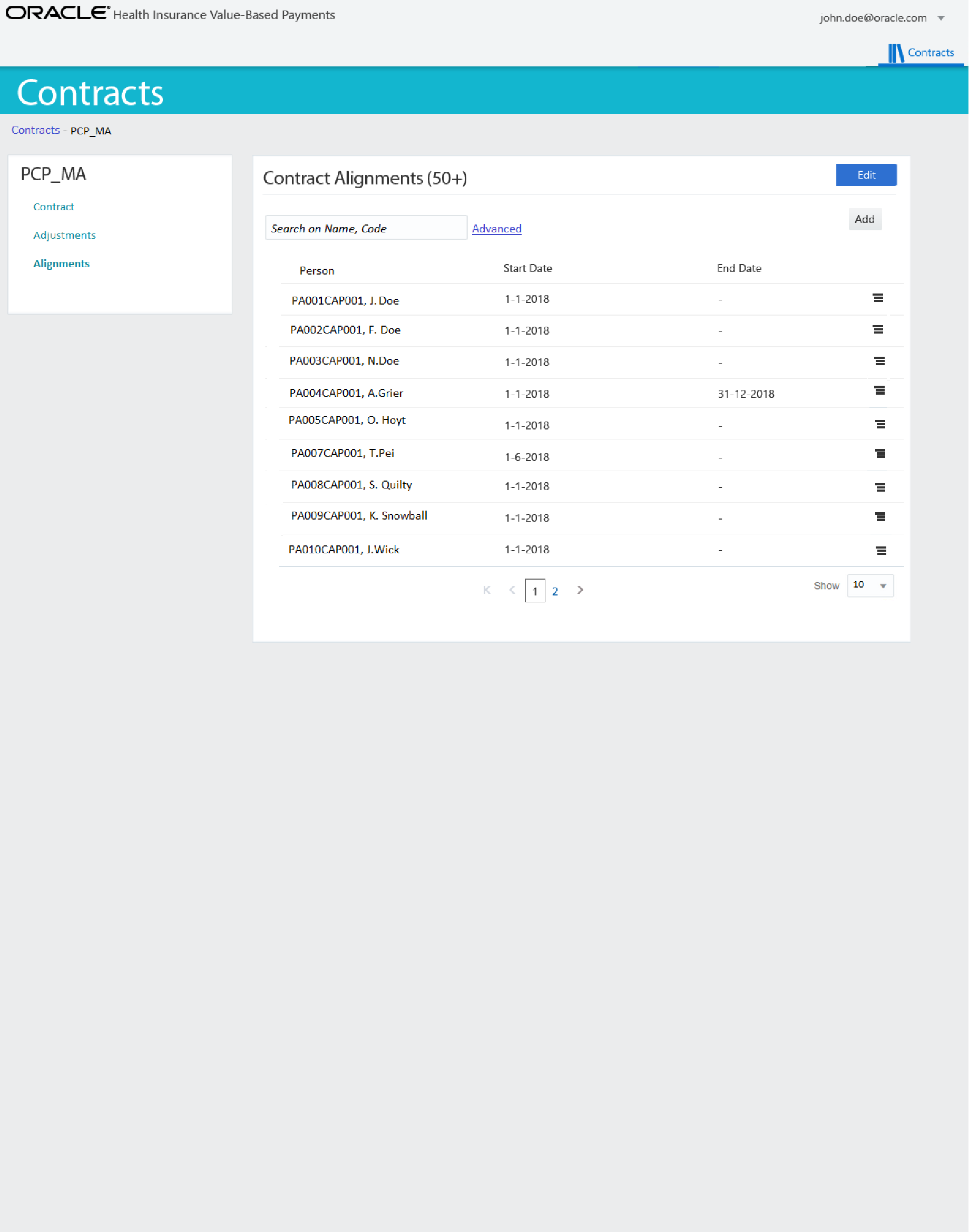
Task: Select person PA002CAP001, F. Doe
Action: (x=345, y=329)
